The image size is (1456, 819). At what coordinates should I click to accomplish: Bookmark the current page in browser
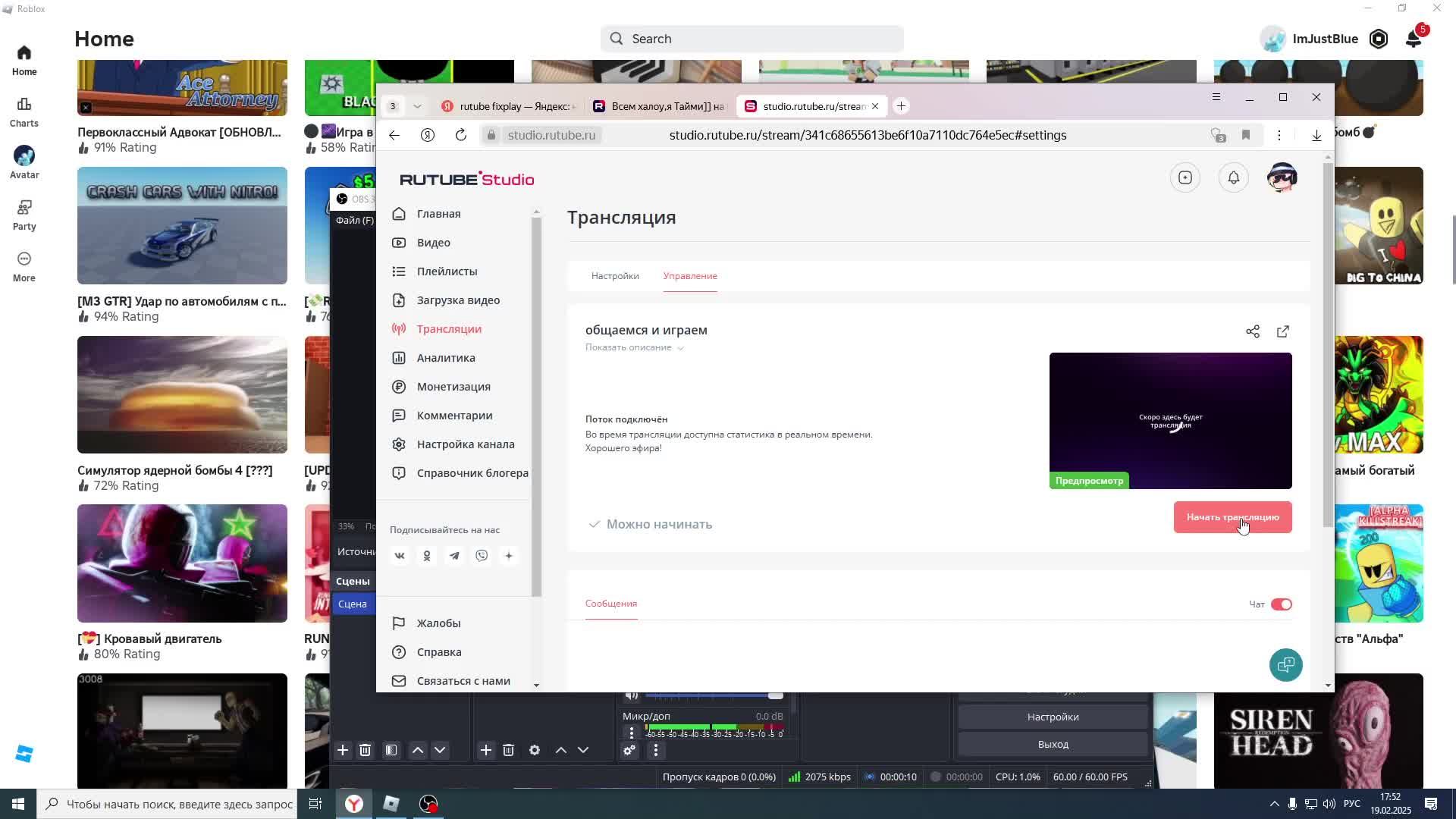pos(1245,135)
